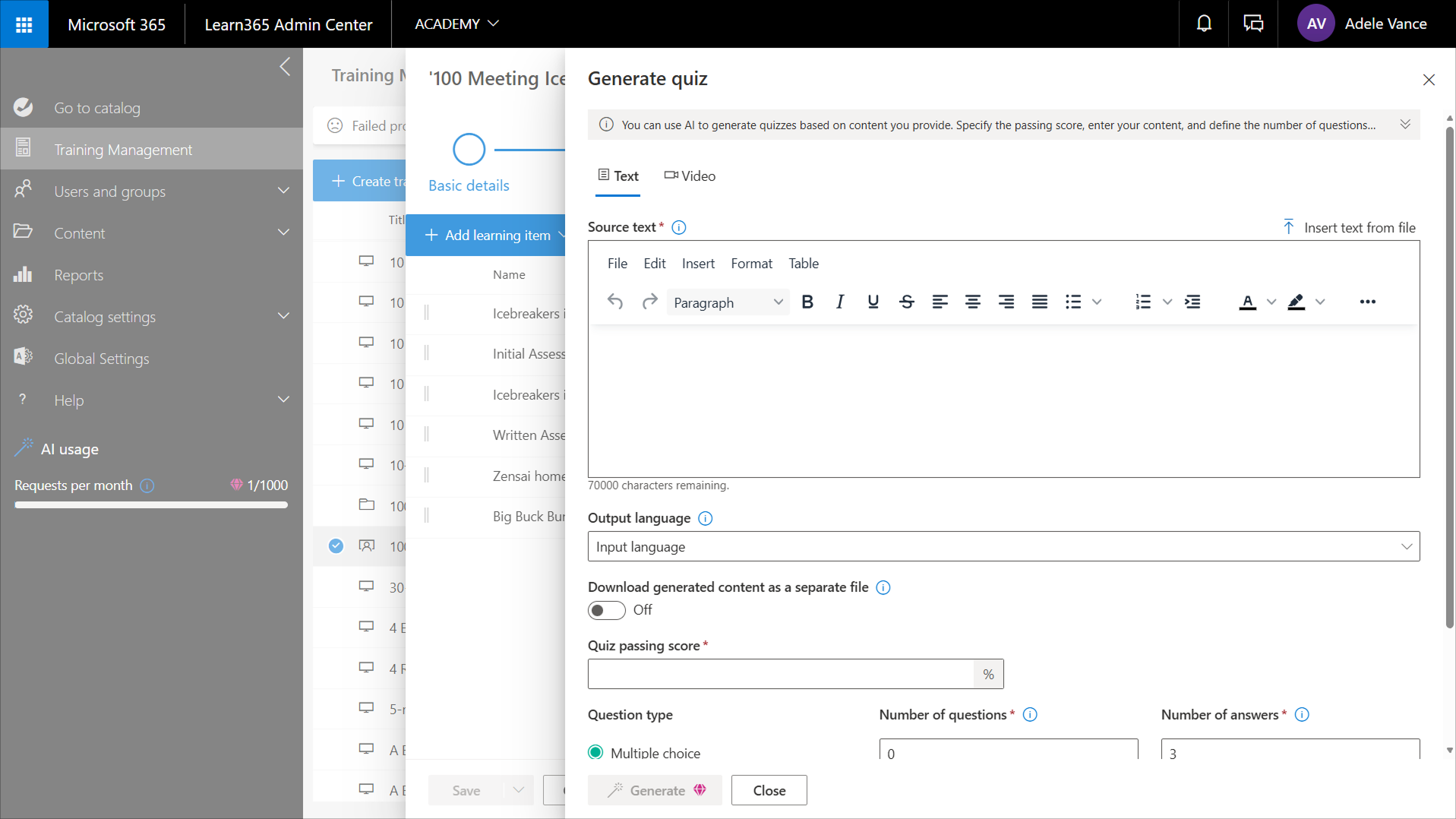Justify text with the justify icon
Viewport: 1456px width, 819px height.
(x=1039, y=302)
